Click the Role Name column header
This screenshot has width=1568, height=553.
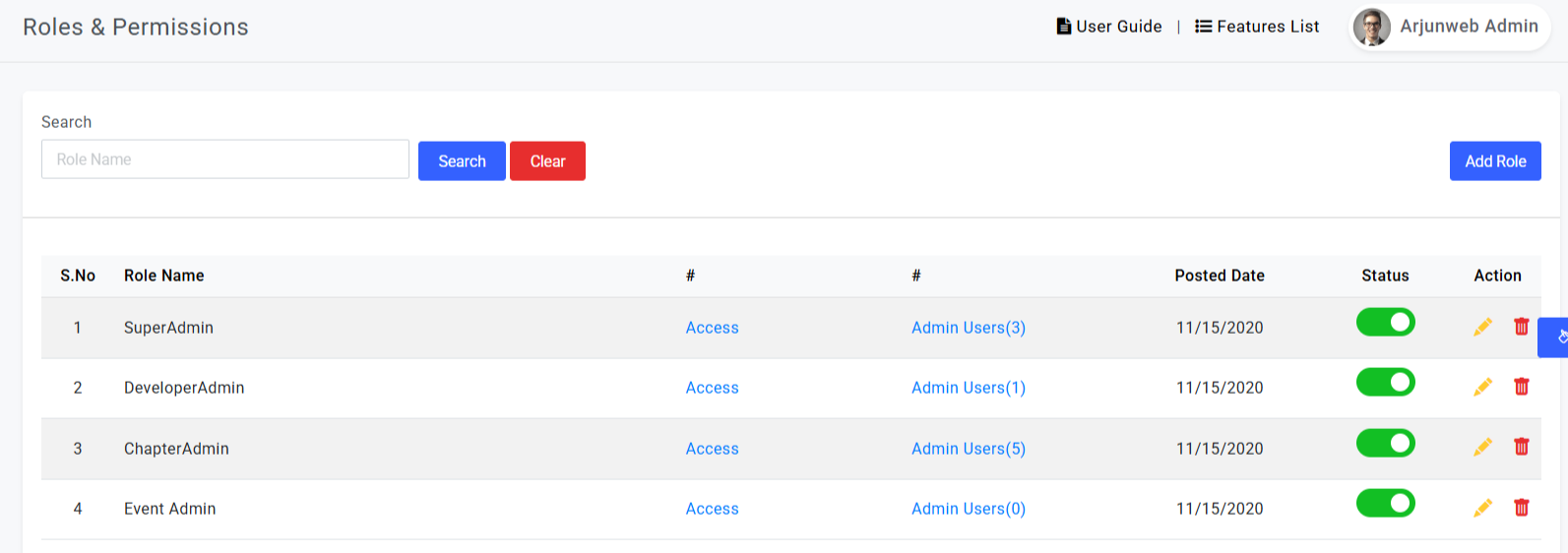point(164,276)
